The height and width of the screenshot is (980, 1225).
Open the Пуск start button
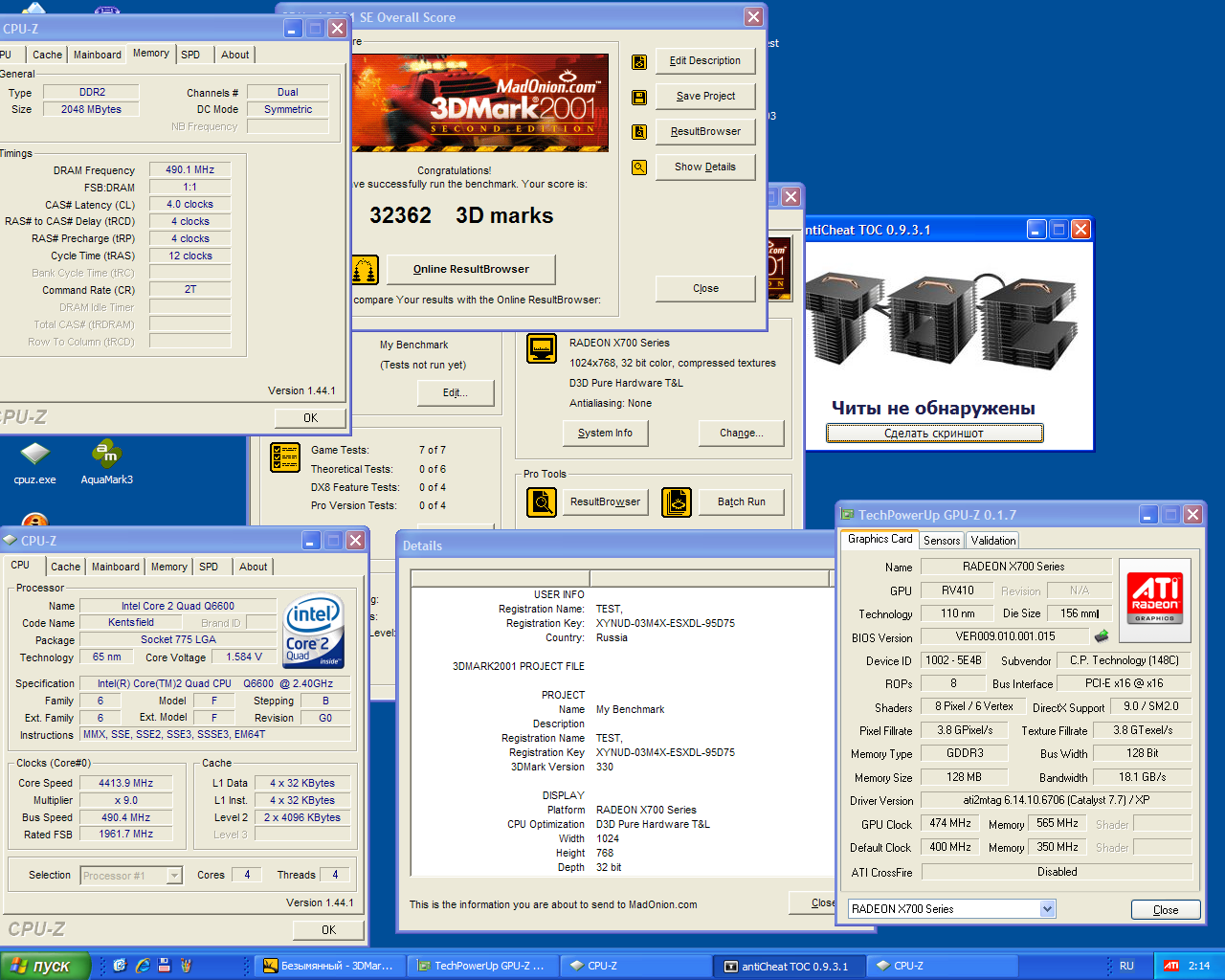[x=45, y=966]
